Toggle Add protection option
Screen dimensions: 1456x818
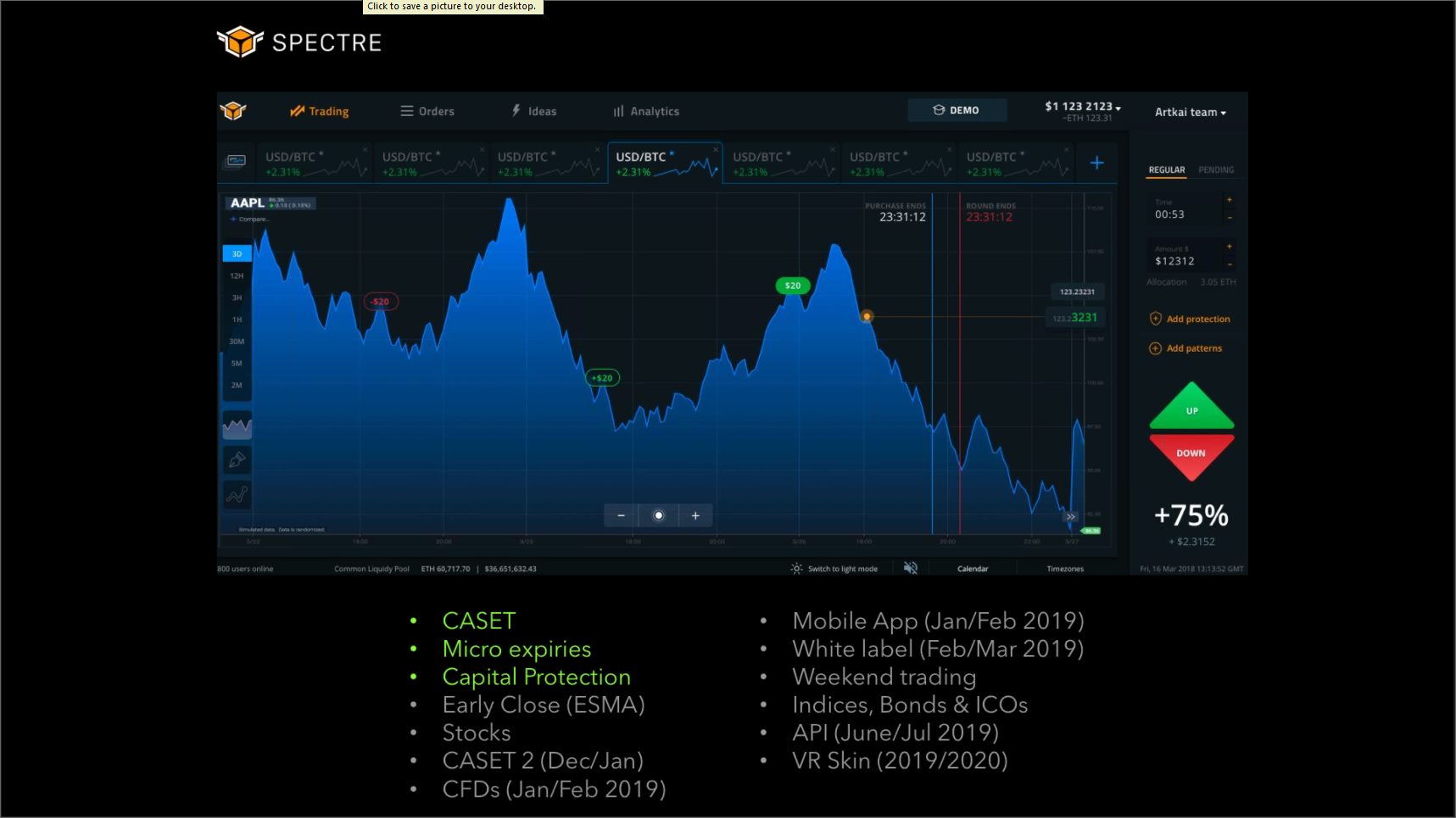(x=1190, y=319)
